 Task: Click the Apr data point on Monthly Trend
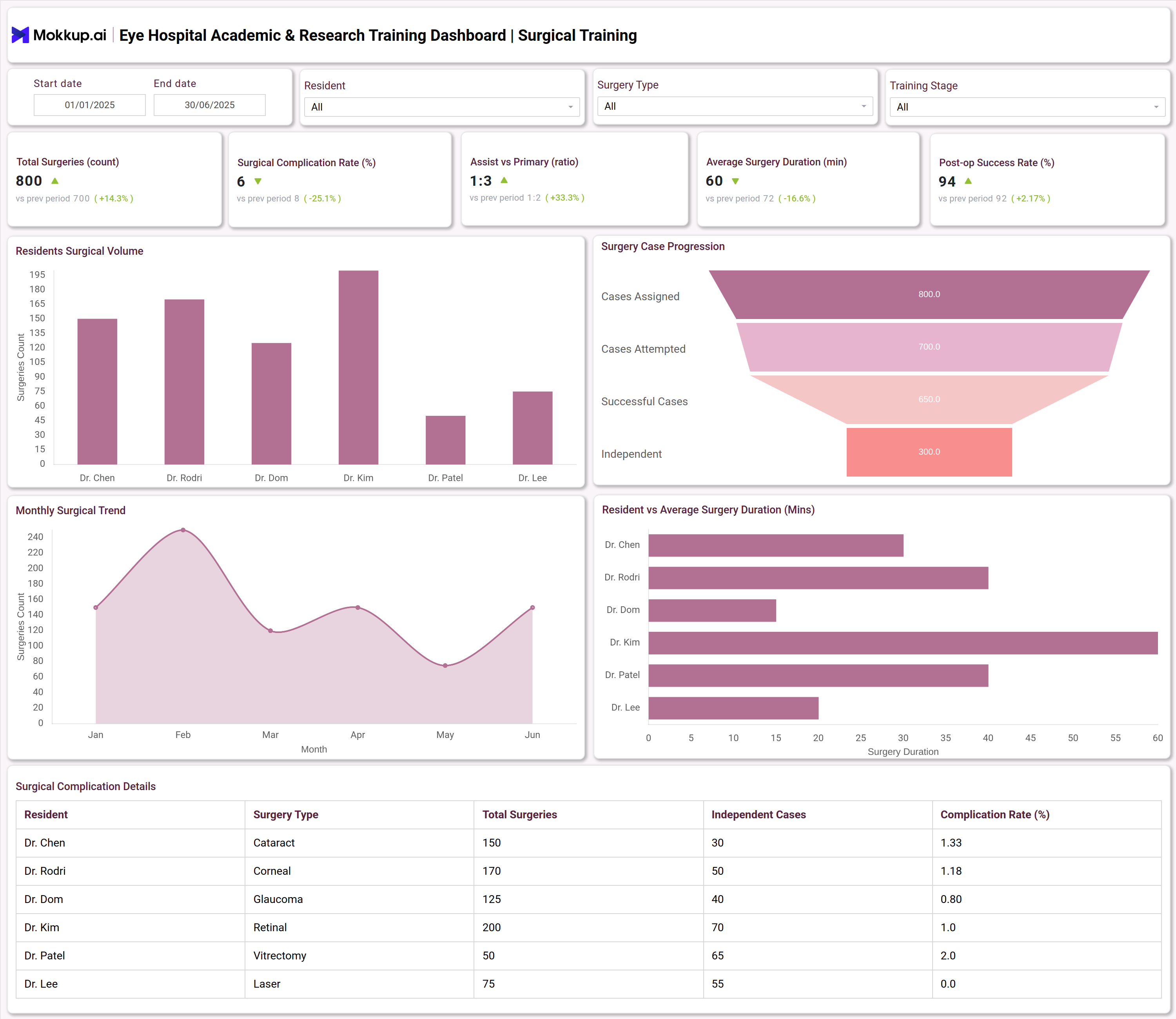click(358, 607)
